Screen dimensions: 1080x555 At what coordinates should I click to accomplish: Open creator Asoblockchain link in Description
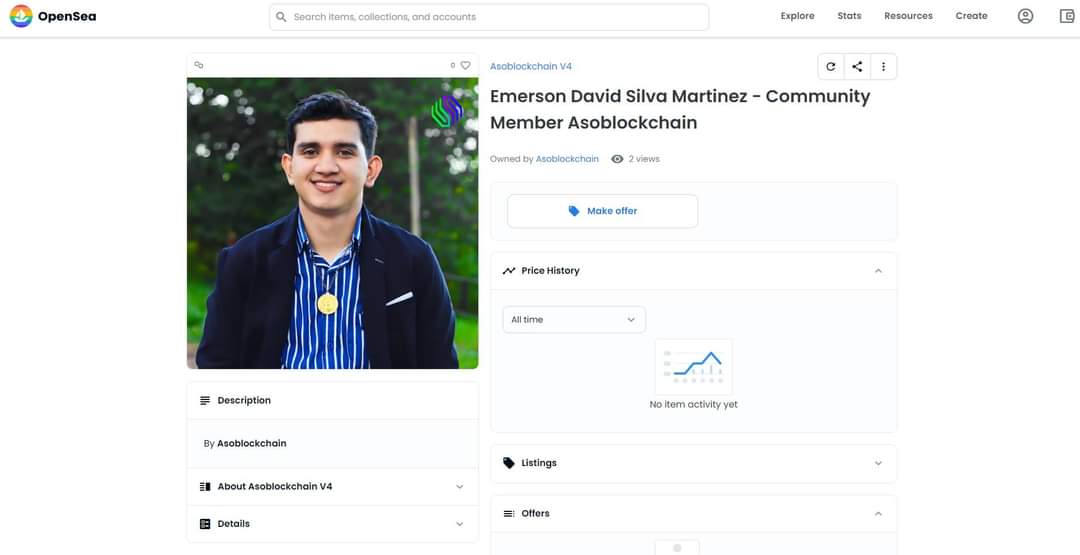pyautogui.click(x=251, y=443)
